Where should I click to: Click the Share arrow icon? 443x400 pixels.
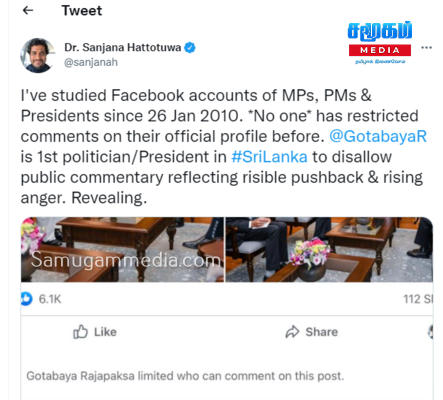pos(292,332)
